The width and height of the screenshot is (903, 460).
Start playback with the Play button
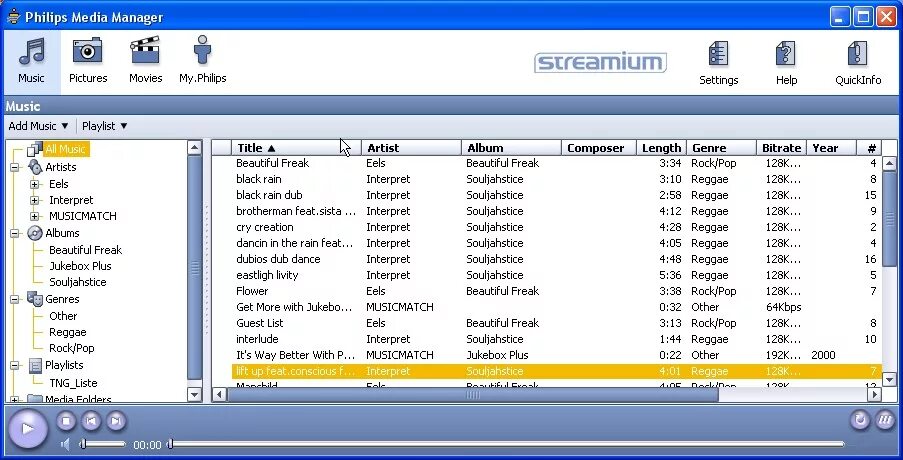pyautogui.click(x=27, y=428)
